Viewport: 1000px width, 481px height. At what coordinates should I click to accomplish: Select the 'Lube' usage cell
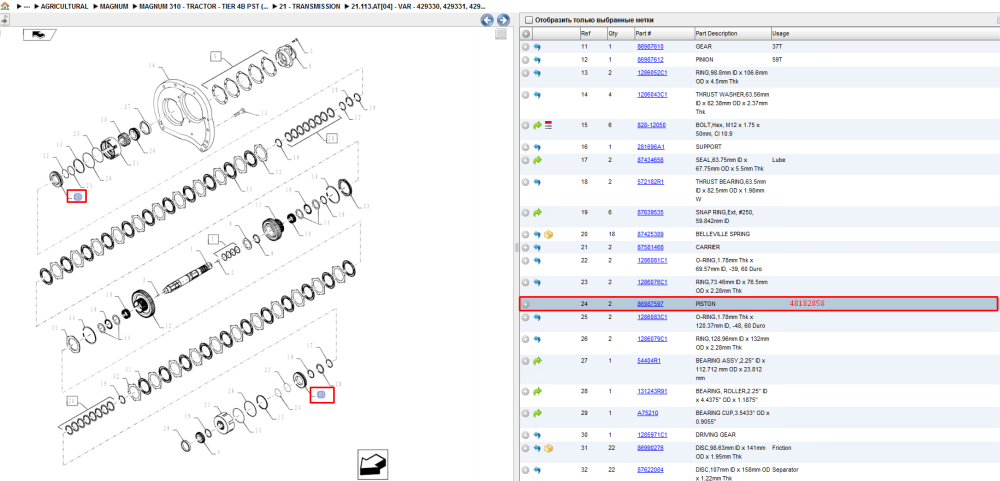point(777,160)
